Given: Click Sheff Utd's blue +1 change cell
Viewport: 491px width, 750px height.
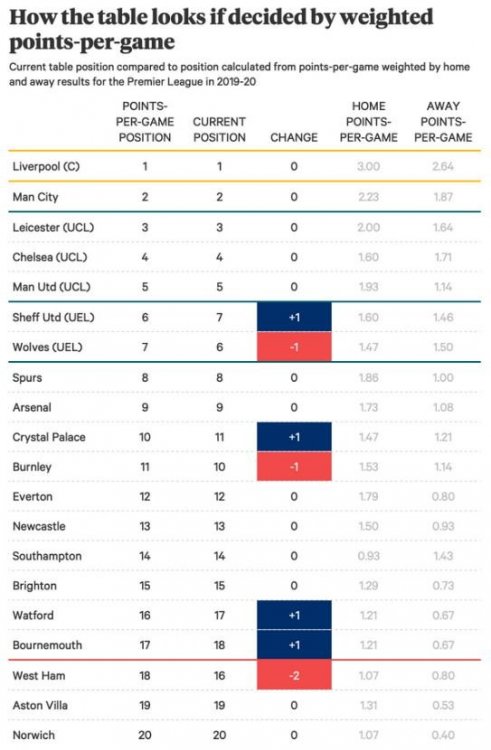Looking at the screenshot, I should click(295, 317).
